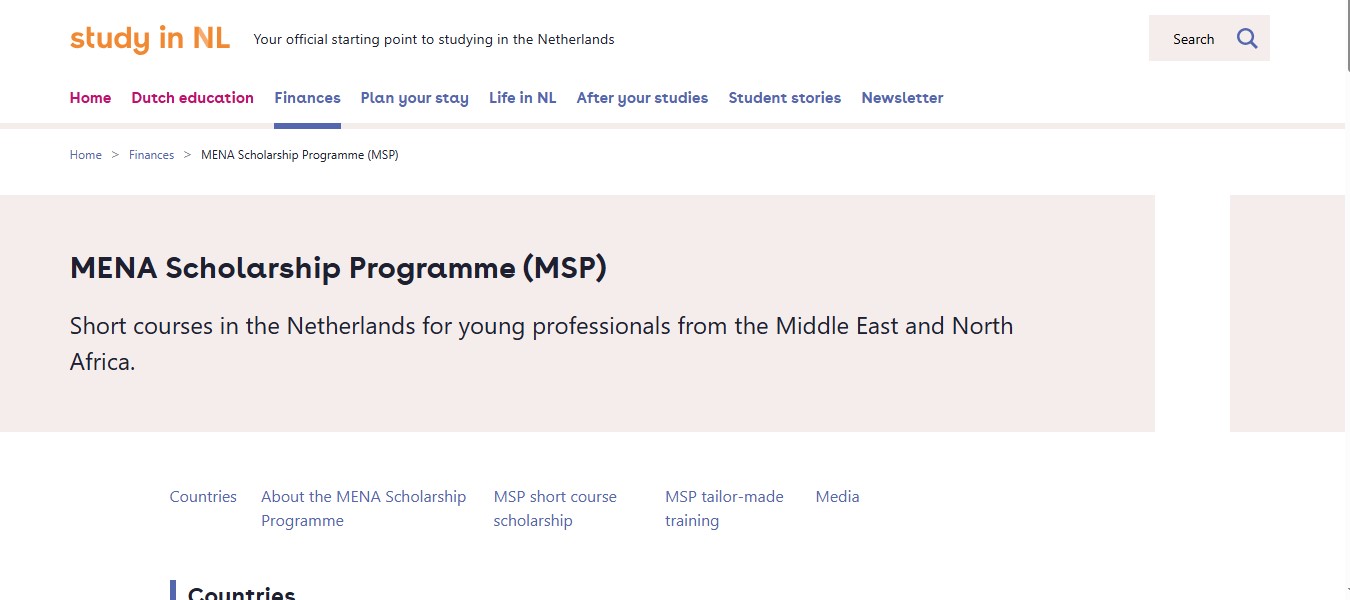Navigate to After your studies
Screen dimensions: 1350x600
pos(642,98)
